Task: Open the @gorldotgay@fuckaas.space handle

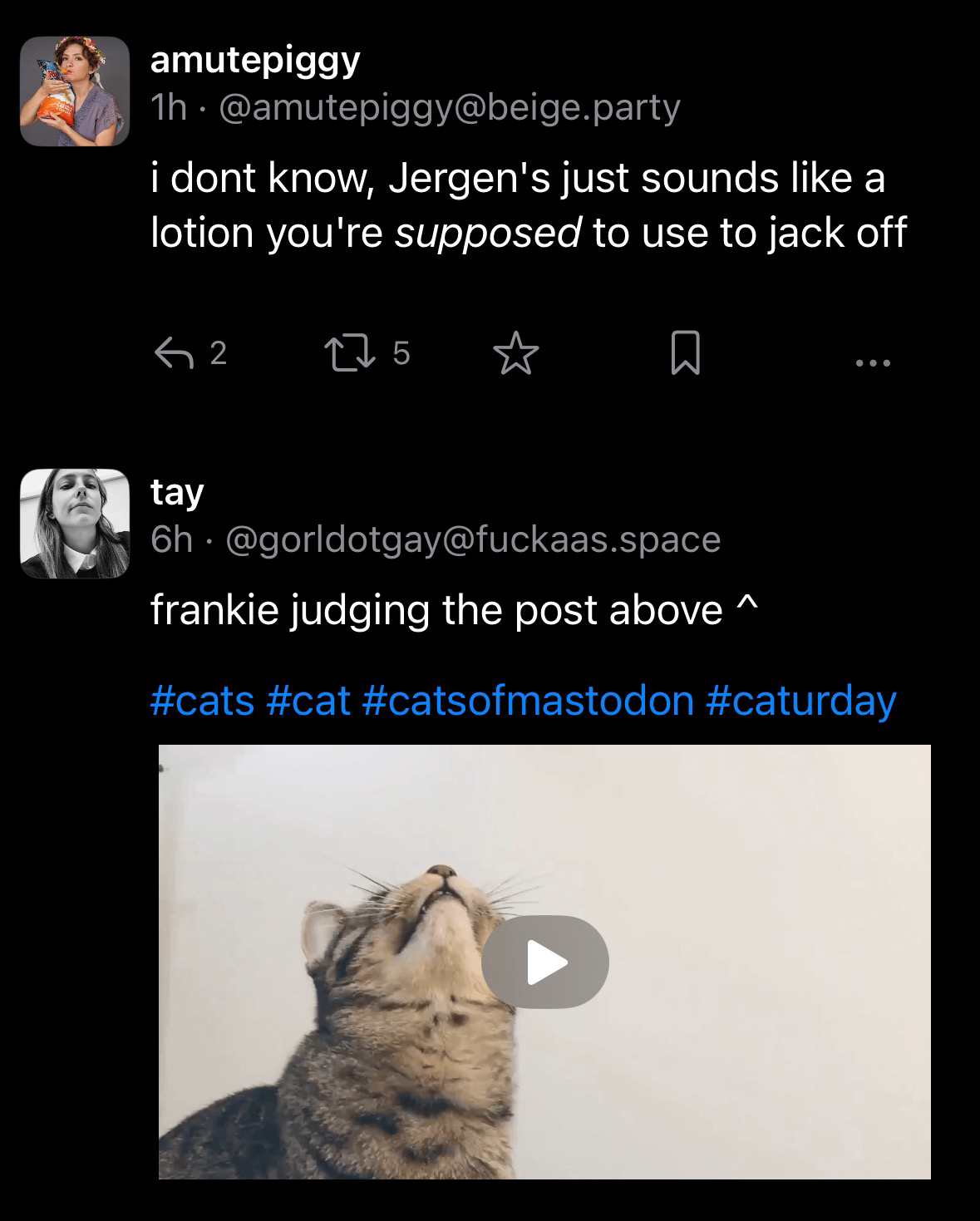Action: pyautogui.click(x=472, y=539)
